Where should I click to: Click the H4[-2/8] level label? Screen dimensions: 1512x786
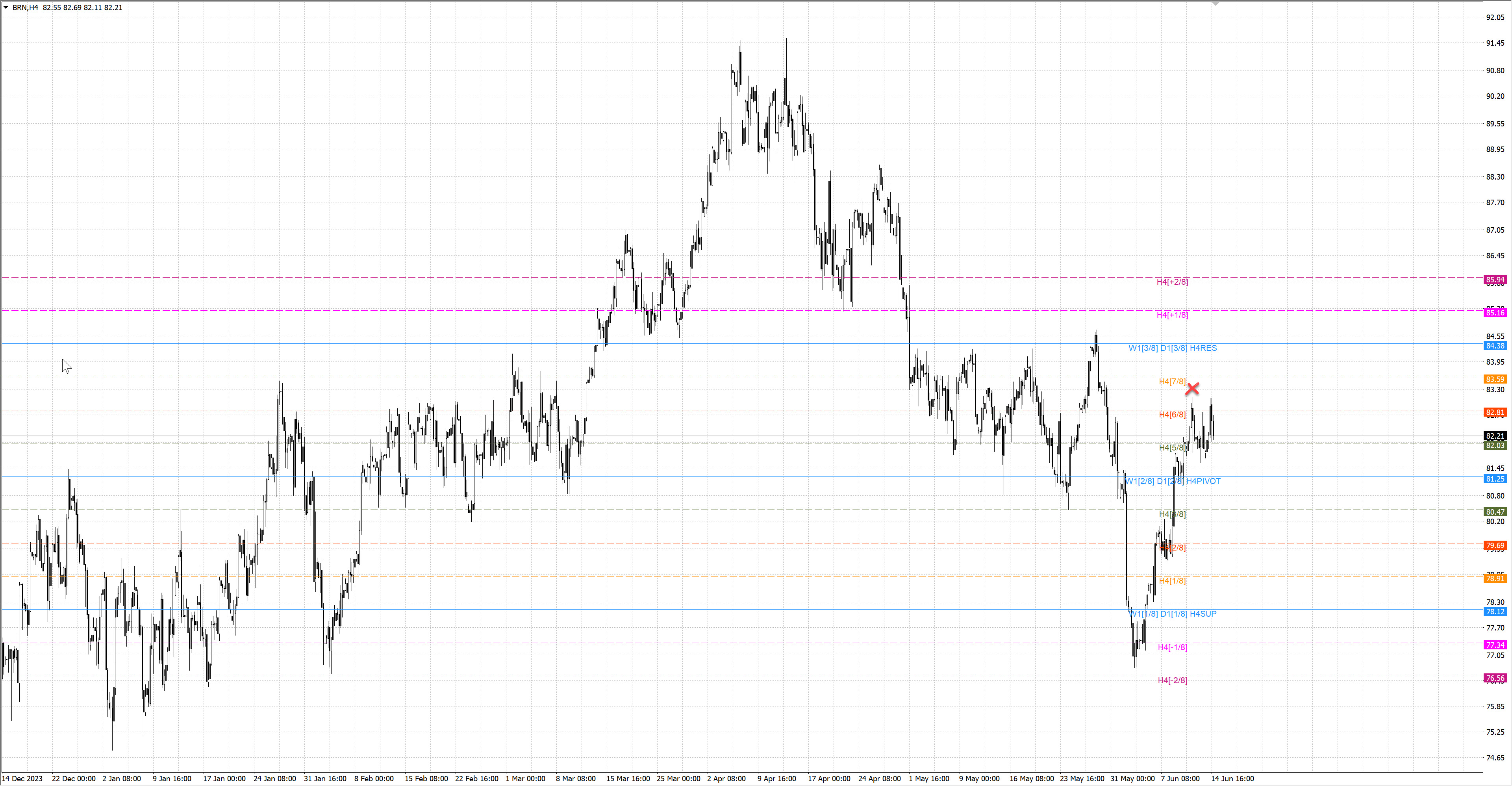point(1172,680)
